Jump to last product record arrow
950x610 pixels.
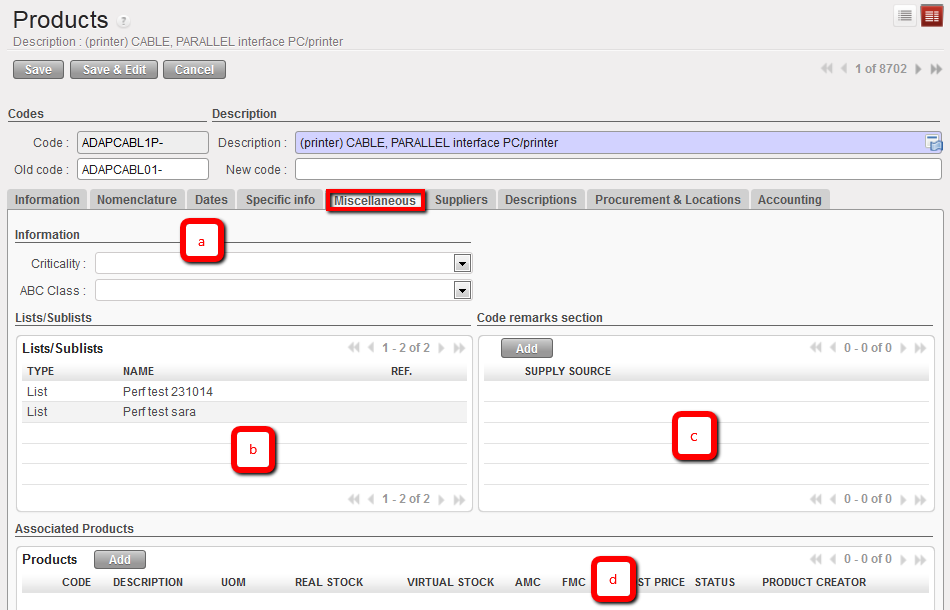tap(936, 69)
